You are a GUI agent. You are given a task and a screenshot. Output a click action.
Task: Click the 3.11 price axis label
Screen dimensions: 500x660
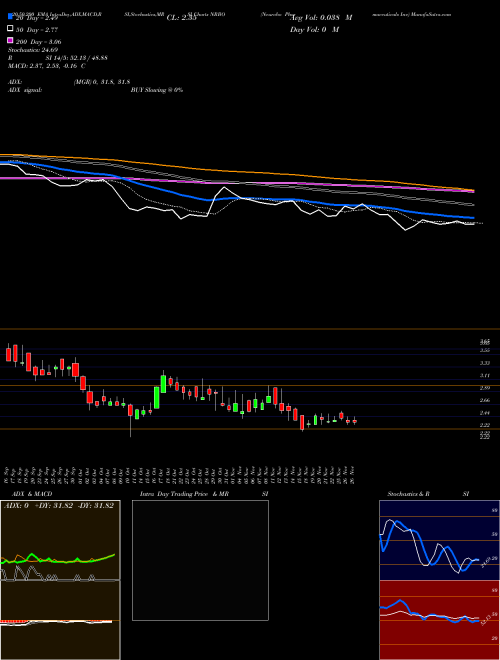point(485,375)
